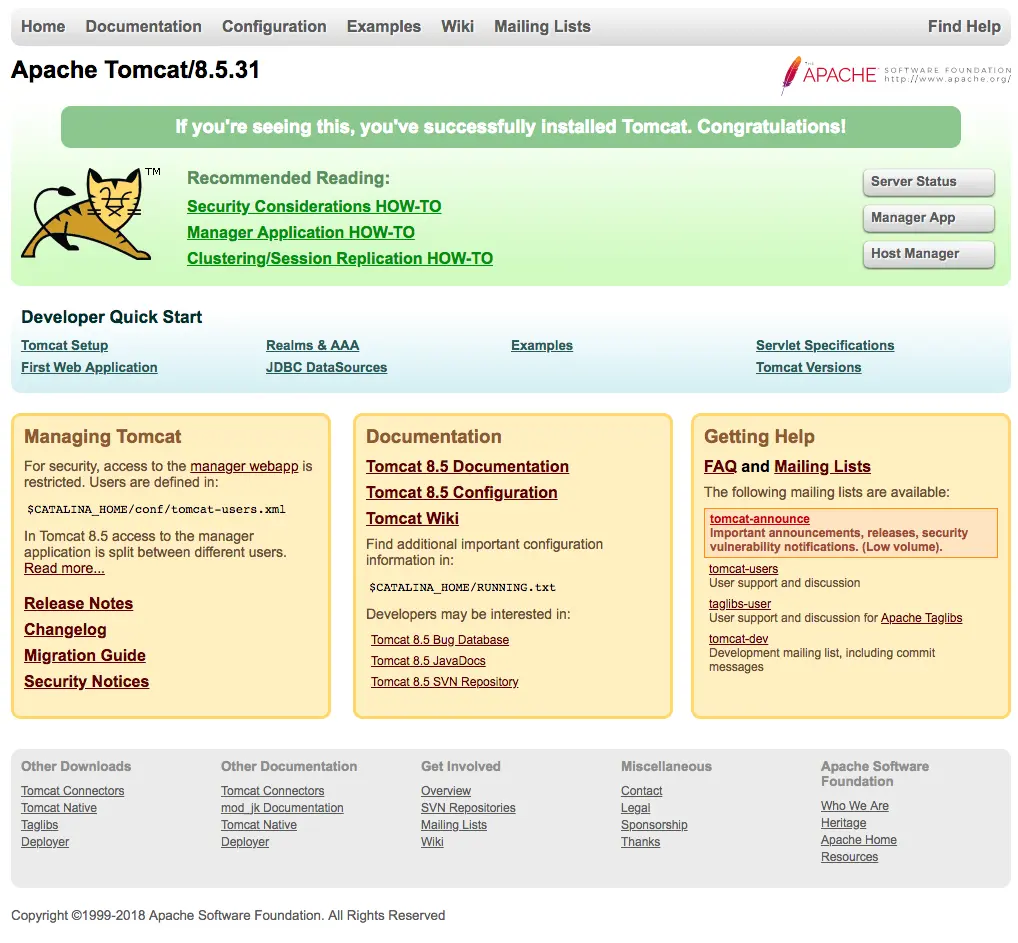This screenshot has height=943, width=1018.
Task: Open the Apache Software Foundation feather logo
Action: [896, 75]
